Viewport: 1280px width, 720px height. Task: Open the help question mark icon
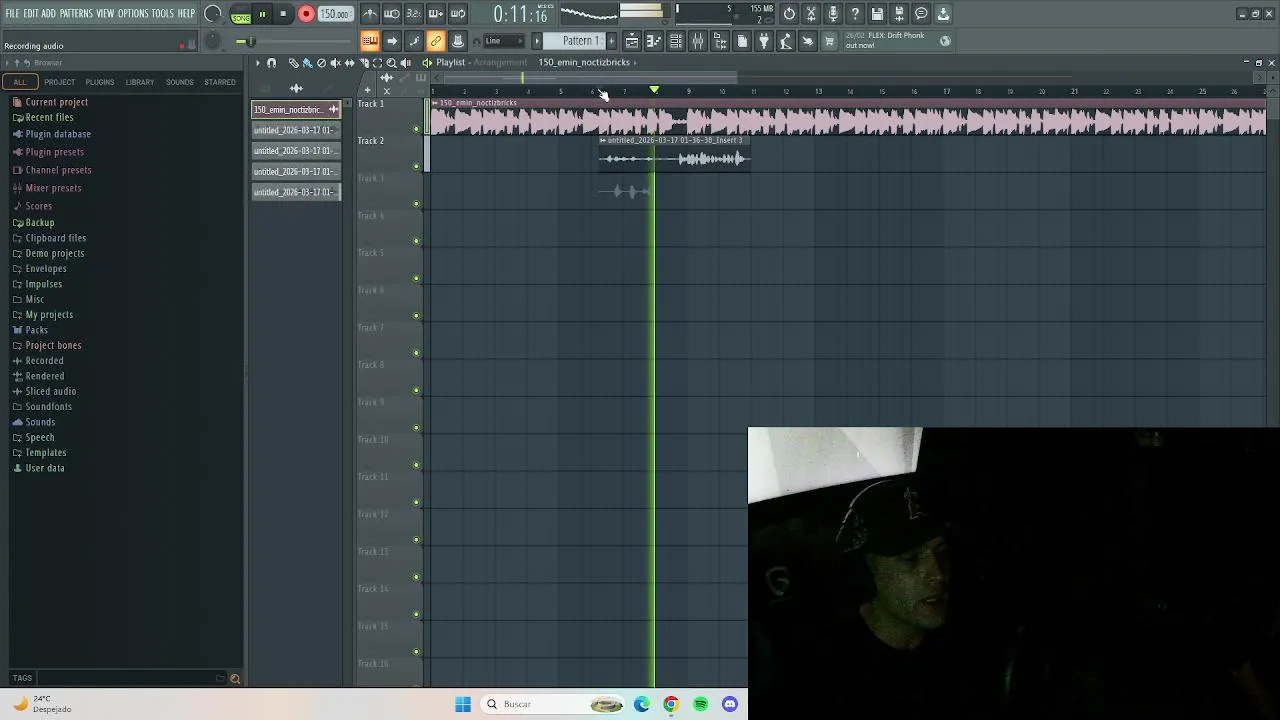(x=855, y=14)
